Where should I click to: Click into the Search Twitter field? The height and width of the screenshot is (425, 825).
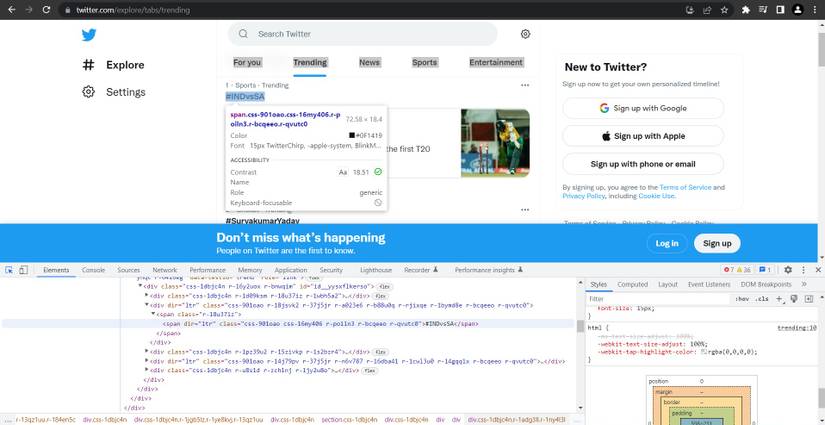363,34
